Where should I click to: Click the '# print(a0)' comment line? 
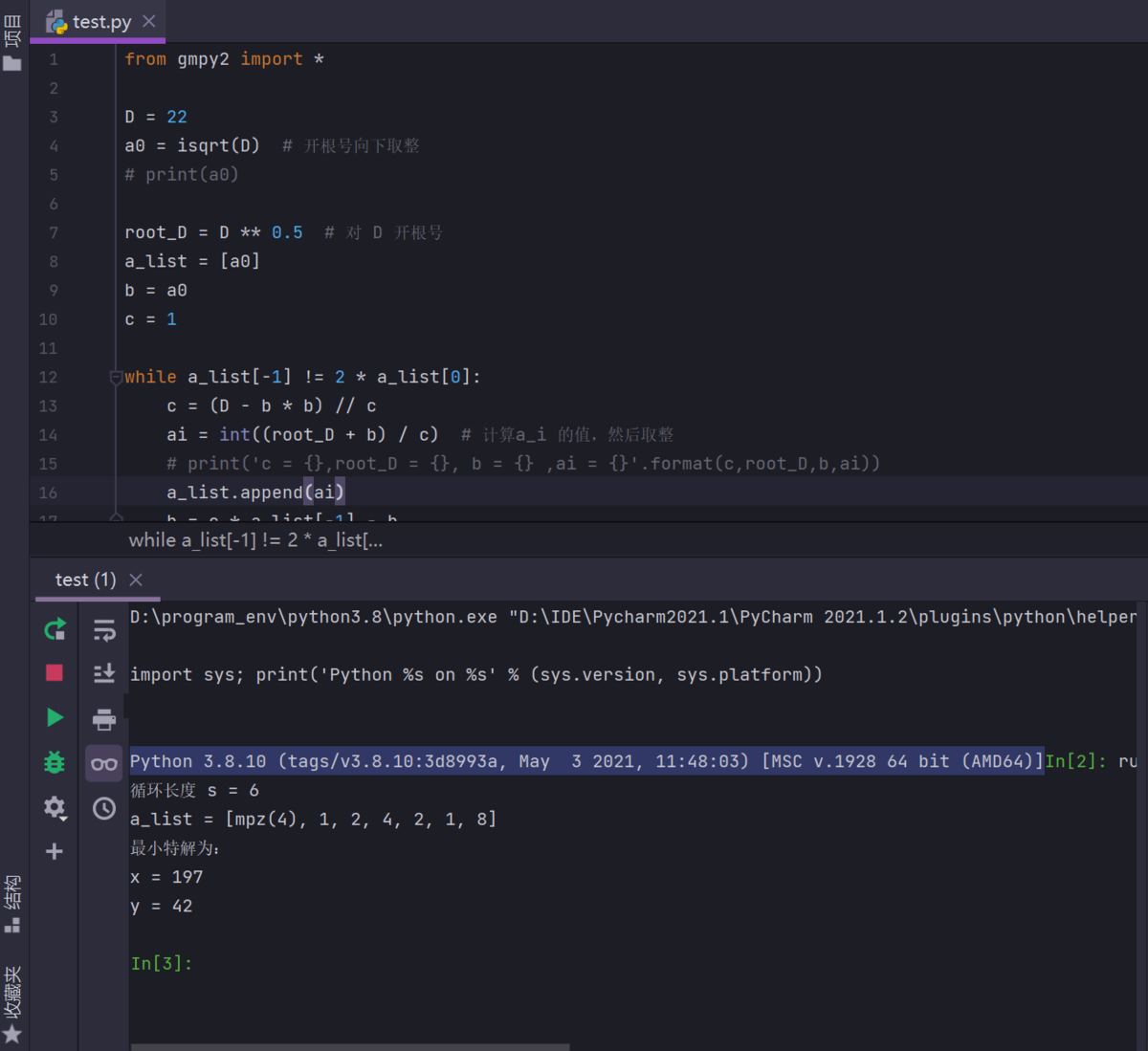[x=182, y=174]
